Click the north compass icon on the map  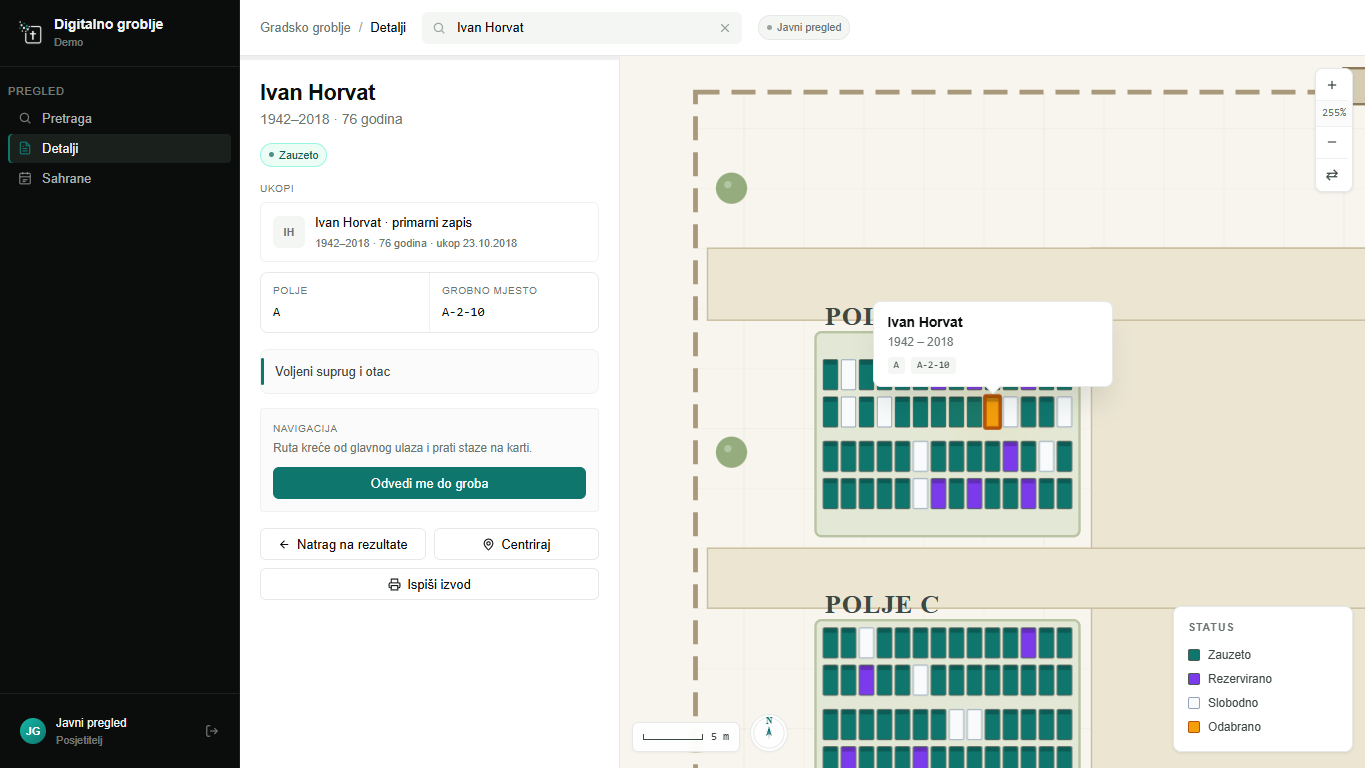pyautogui.click(x=769, y=731)
